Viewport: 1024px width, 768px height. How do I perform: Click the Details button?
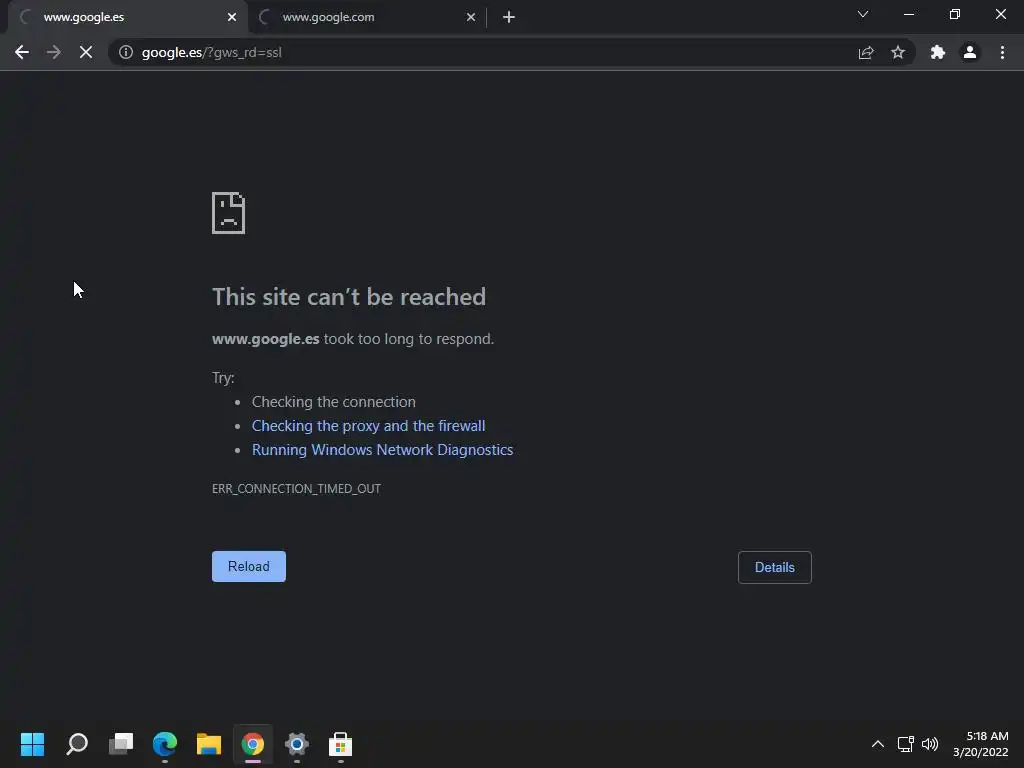[775, 568]
